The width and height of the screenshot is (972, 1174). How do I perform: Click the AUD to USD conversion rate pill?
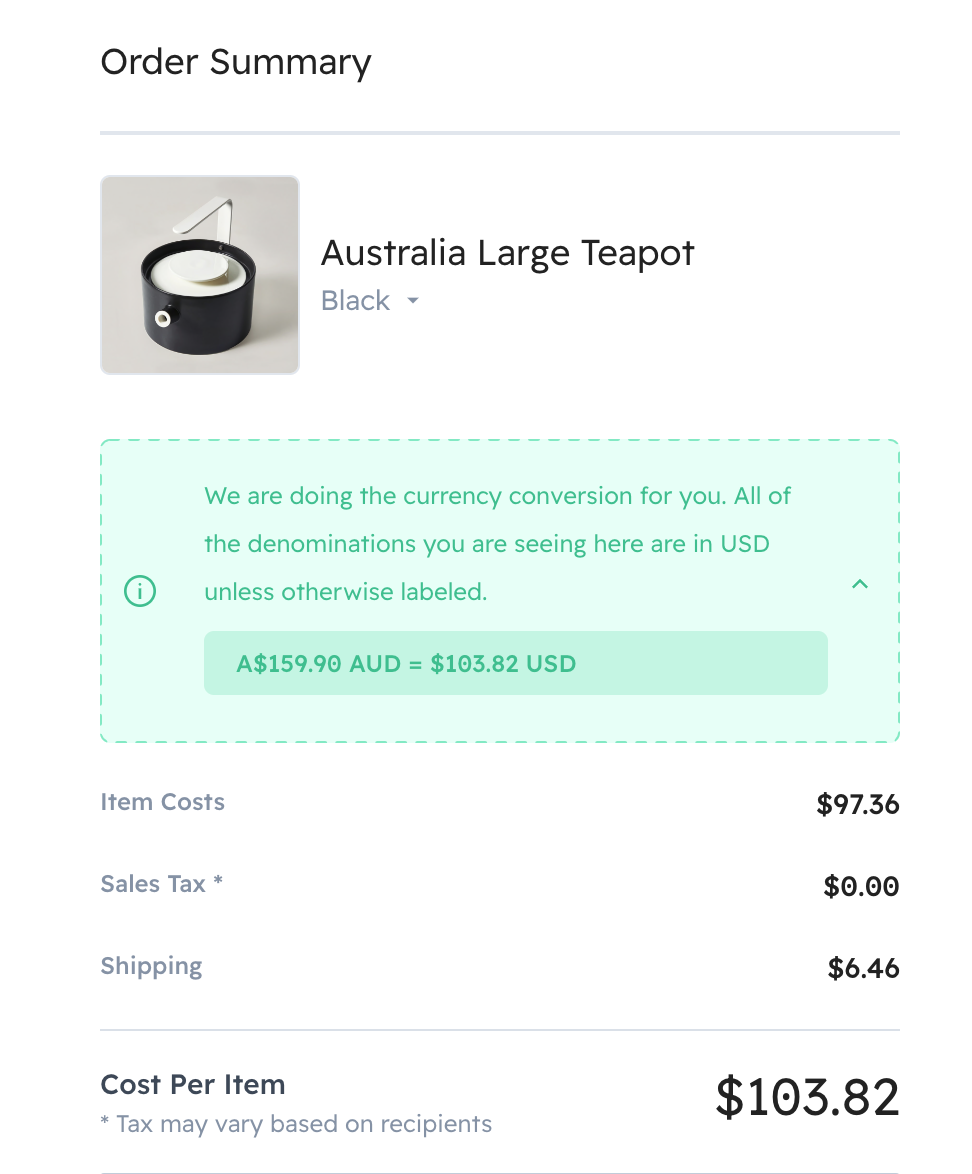tap(515, 663)
